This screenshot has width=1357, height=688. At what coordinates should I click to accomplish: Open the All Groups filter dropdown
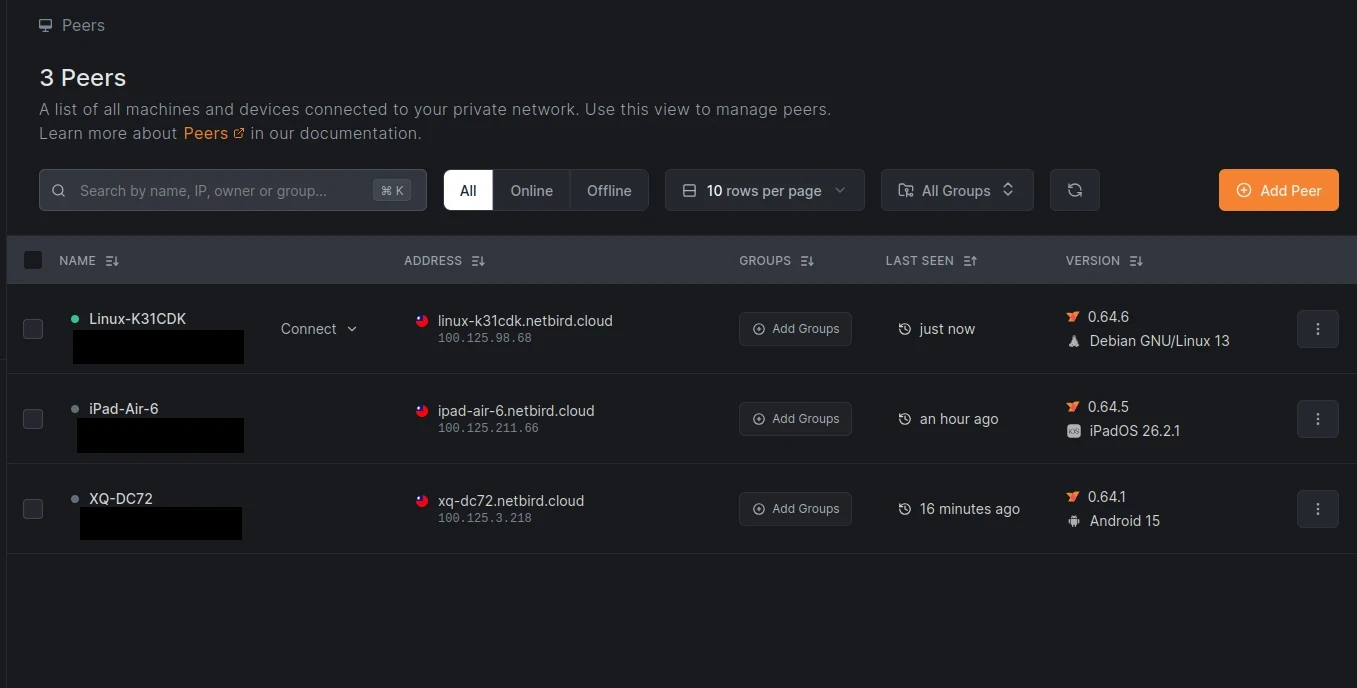click(x=957, y=190)
